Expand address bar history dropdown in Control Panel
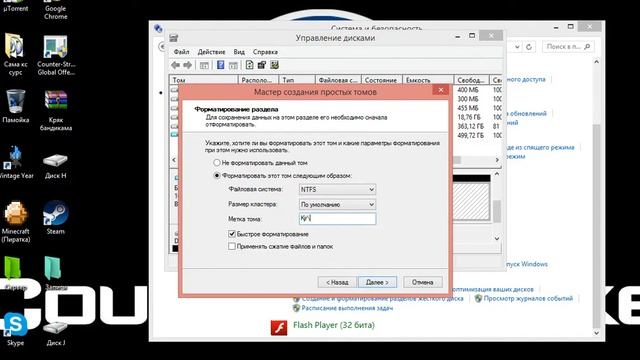The width and height of the screenshot is (640, 360). click(517, 47)
